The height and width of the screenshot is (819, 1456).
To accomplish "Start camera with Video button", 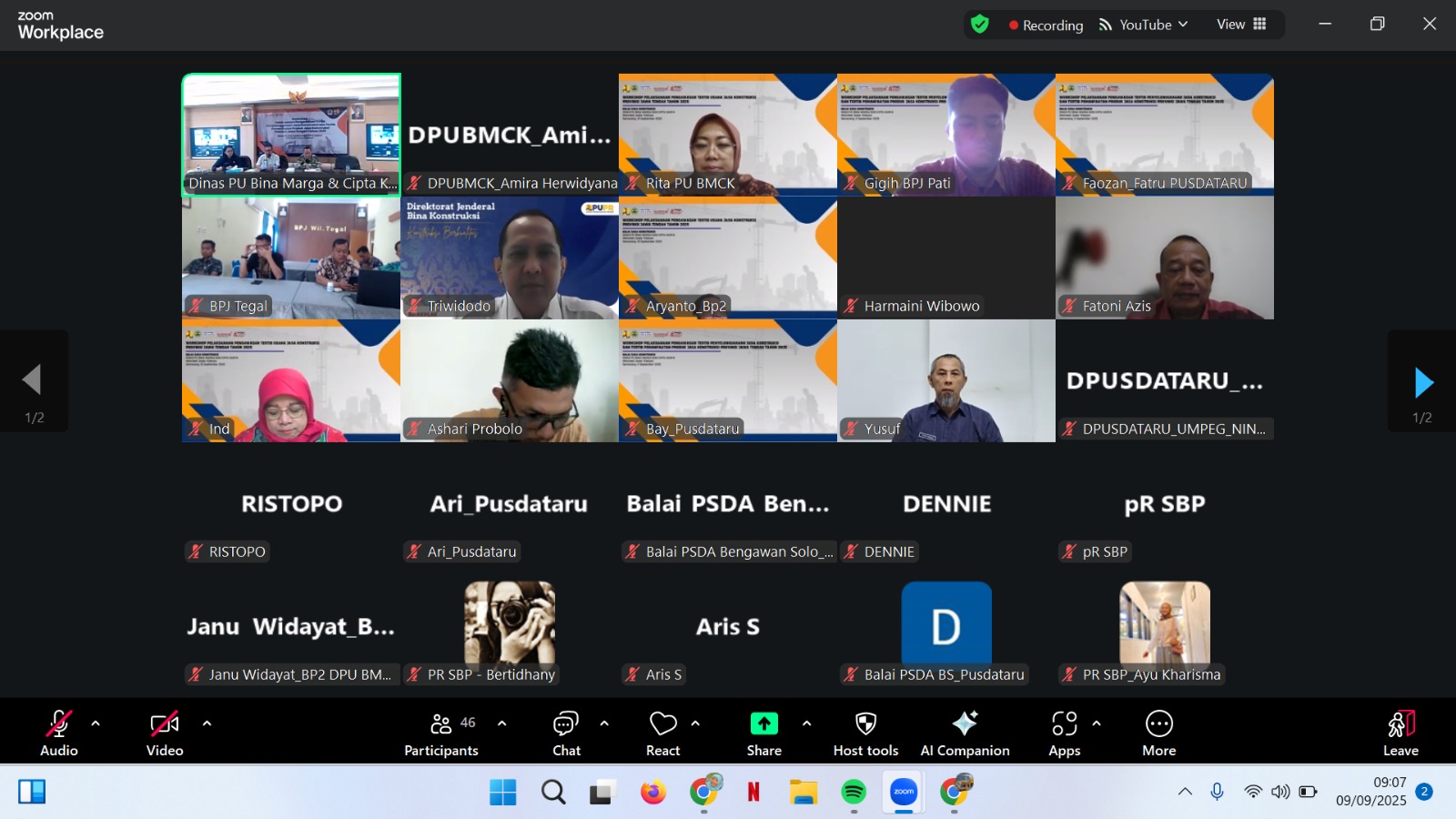I will pyautogui.click(x=165, y=733).
